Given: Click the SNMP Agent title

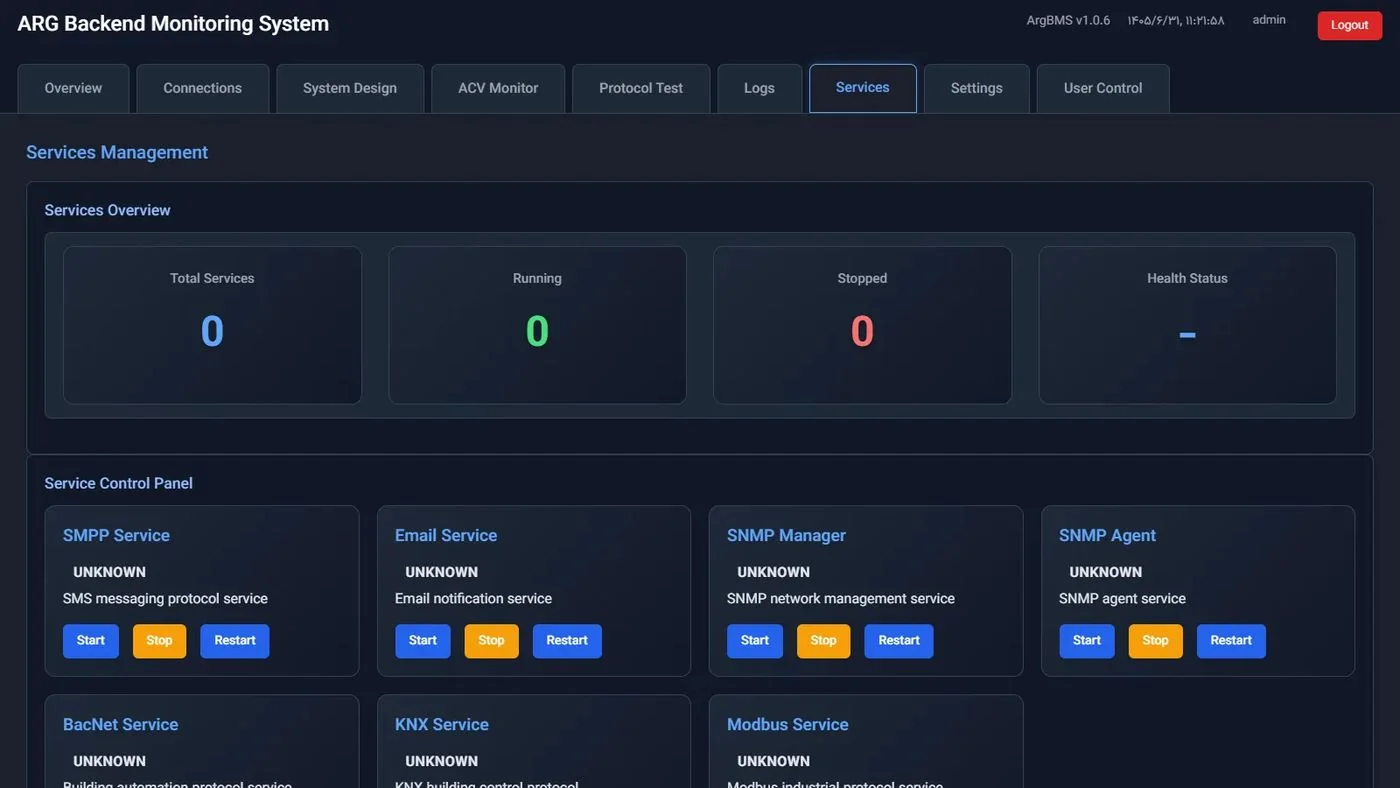Looking at the screenshot, I should pos(1107,535).
